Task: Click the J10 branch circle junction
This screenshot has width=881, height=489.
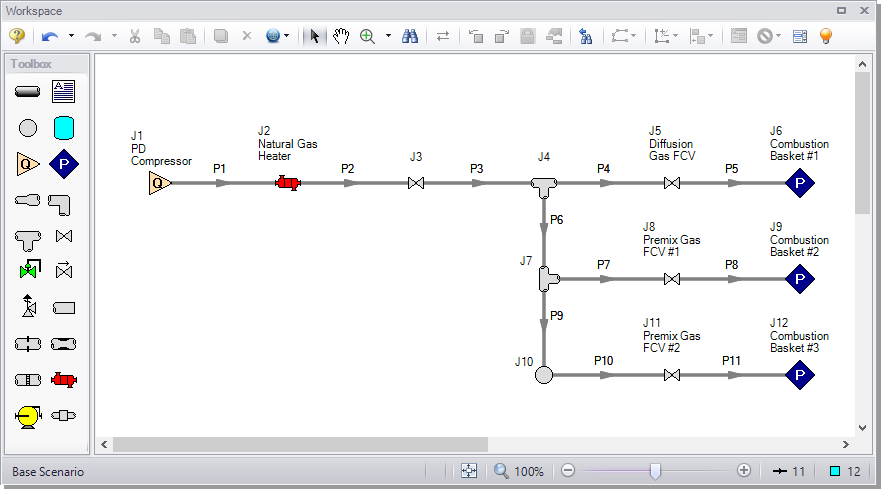Action: (544, 375)
